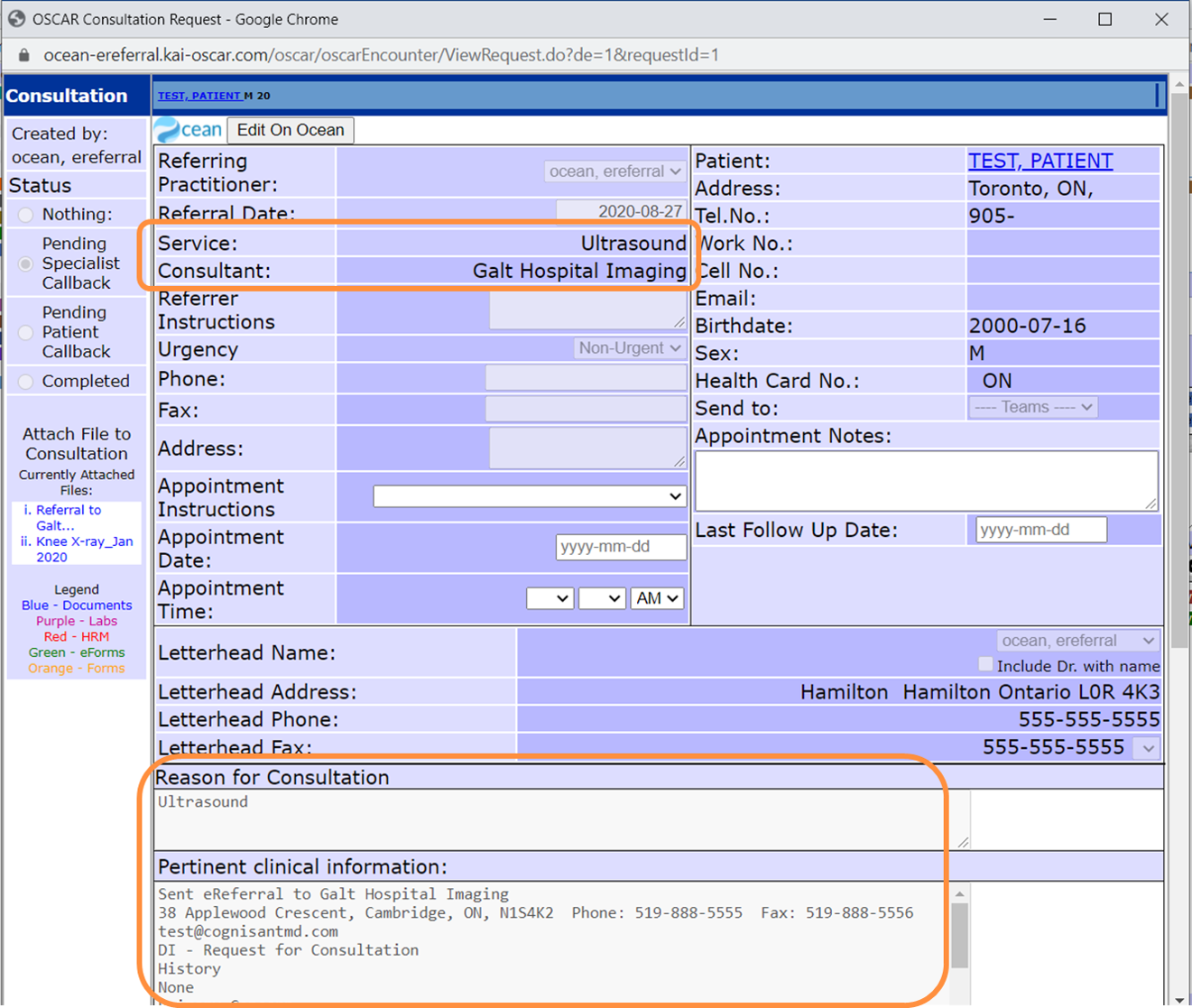Viewport: 1192px width, 1008px height.
Task: Open Referring Practitioner dropdown
Action: tap(615, 171)
